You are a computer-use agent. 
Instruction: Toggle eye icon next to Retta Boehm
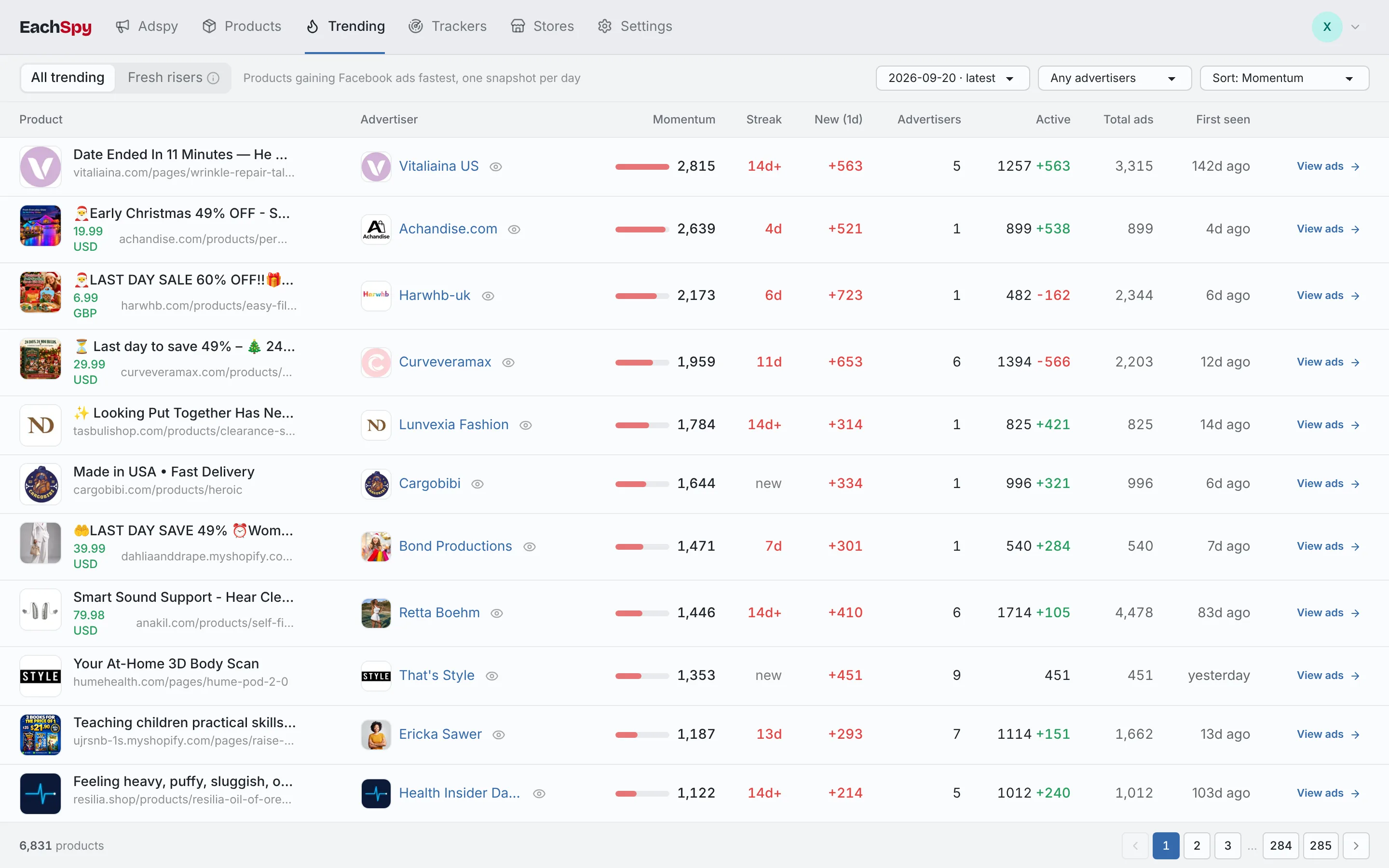pos(497,613)
